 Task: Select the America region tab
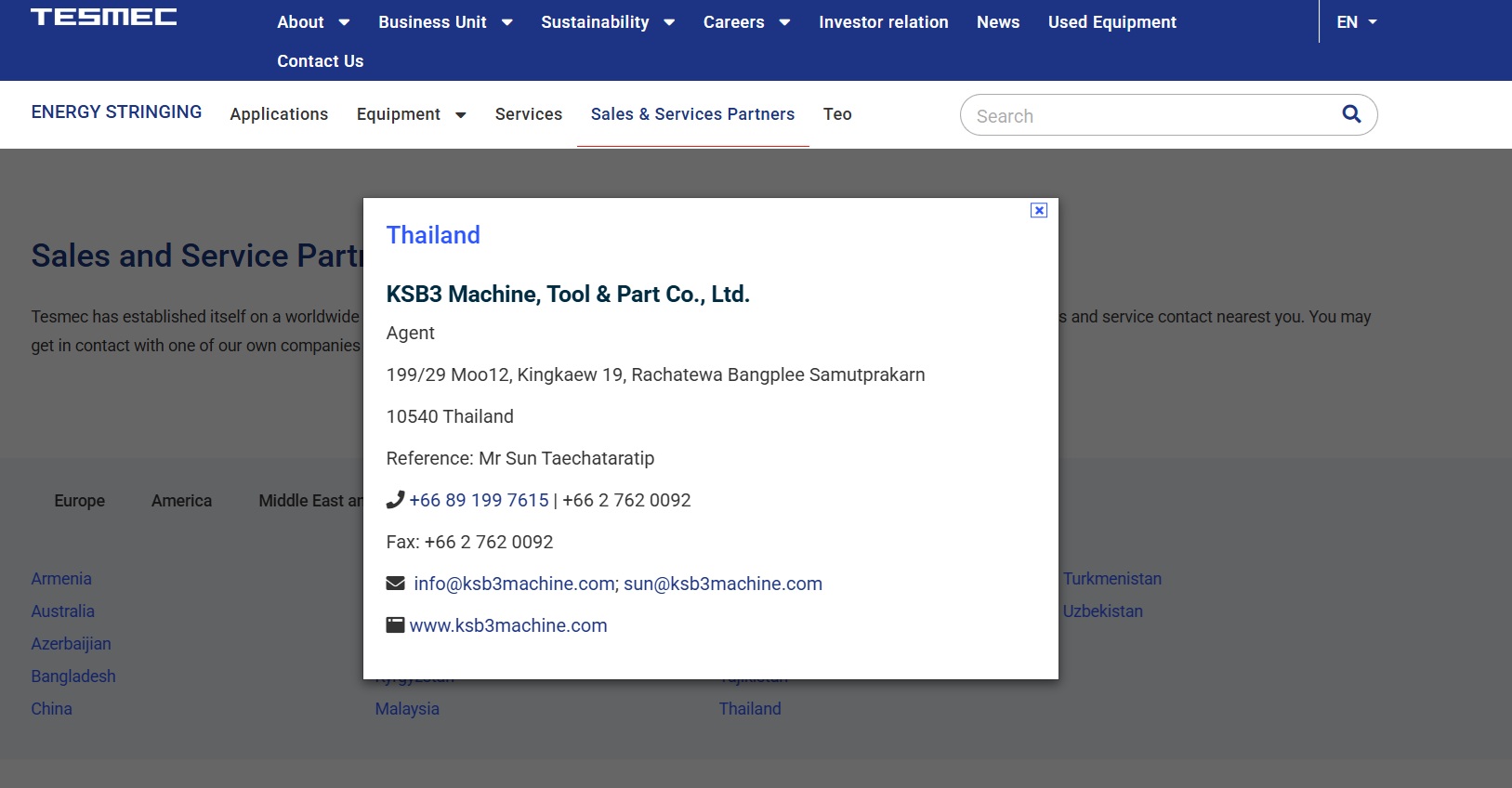click(x=182, y=501)
